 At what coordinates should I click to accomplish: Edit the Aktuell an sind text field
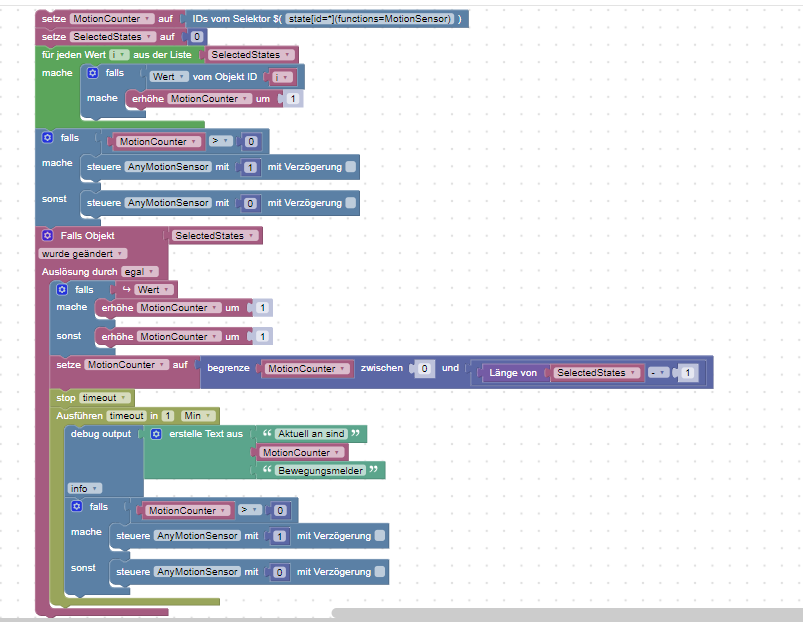pyautogui.click(x=311, y=434)
